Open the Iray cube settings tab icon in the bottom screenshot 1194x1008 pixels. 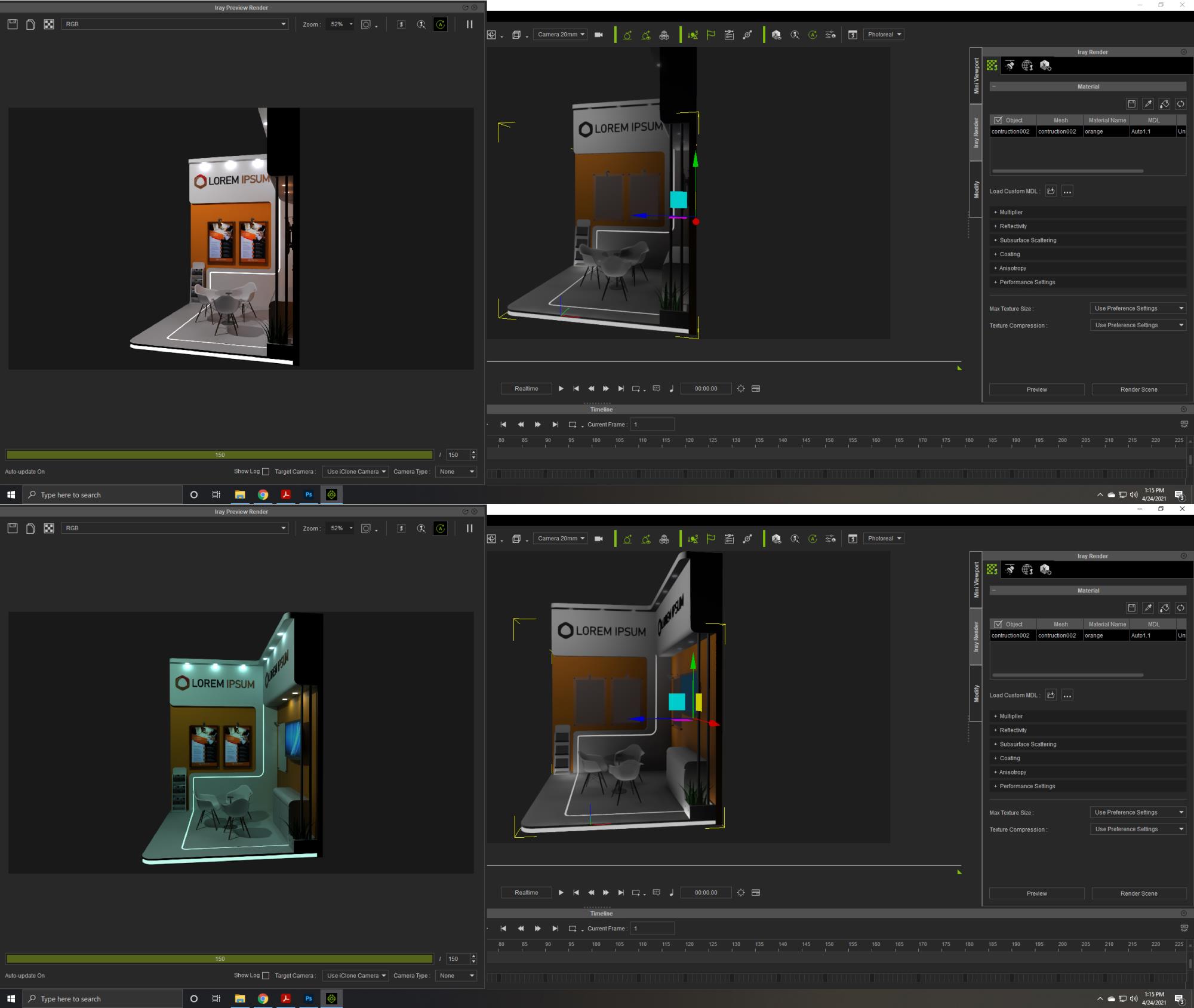1045,570
